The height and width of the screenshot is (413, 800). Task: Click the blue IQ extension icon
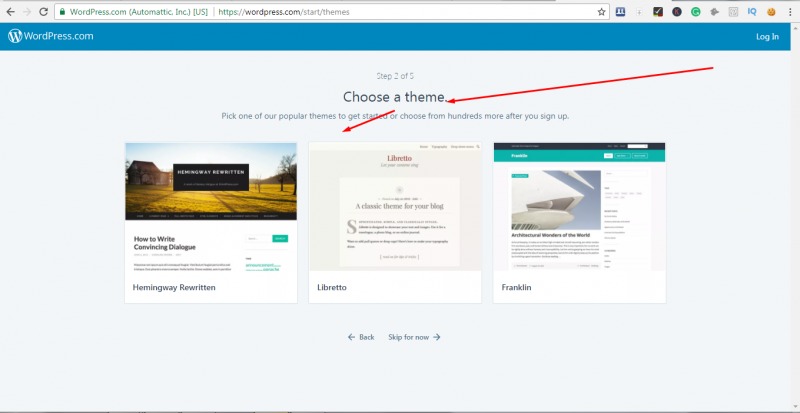pos(752,12)
